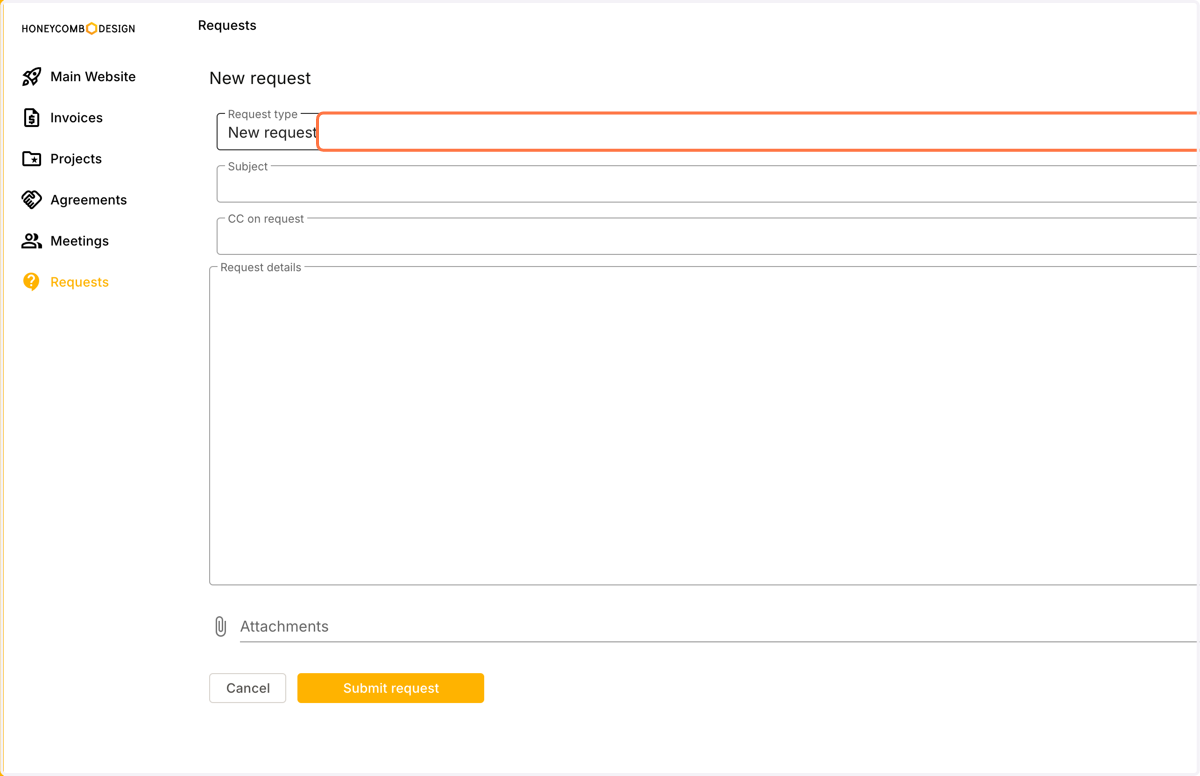Image resolution: width=1200 pixels, height=776 pixels.
Task: Click into the Subject field
Action: point(707,184)
